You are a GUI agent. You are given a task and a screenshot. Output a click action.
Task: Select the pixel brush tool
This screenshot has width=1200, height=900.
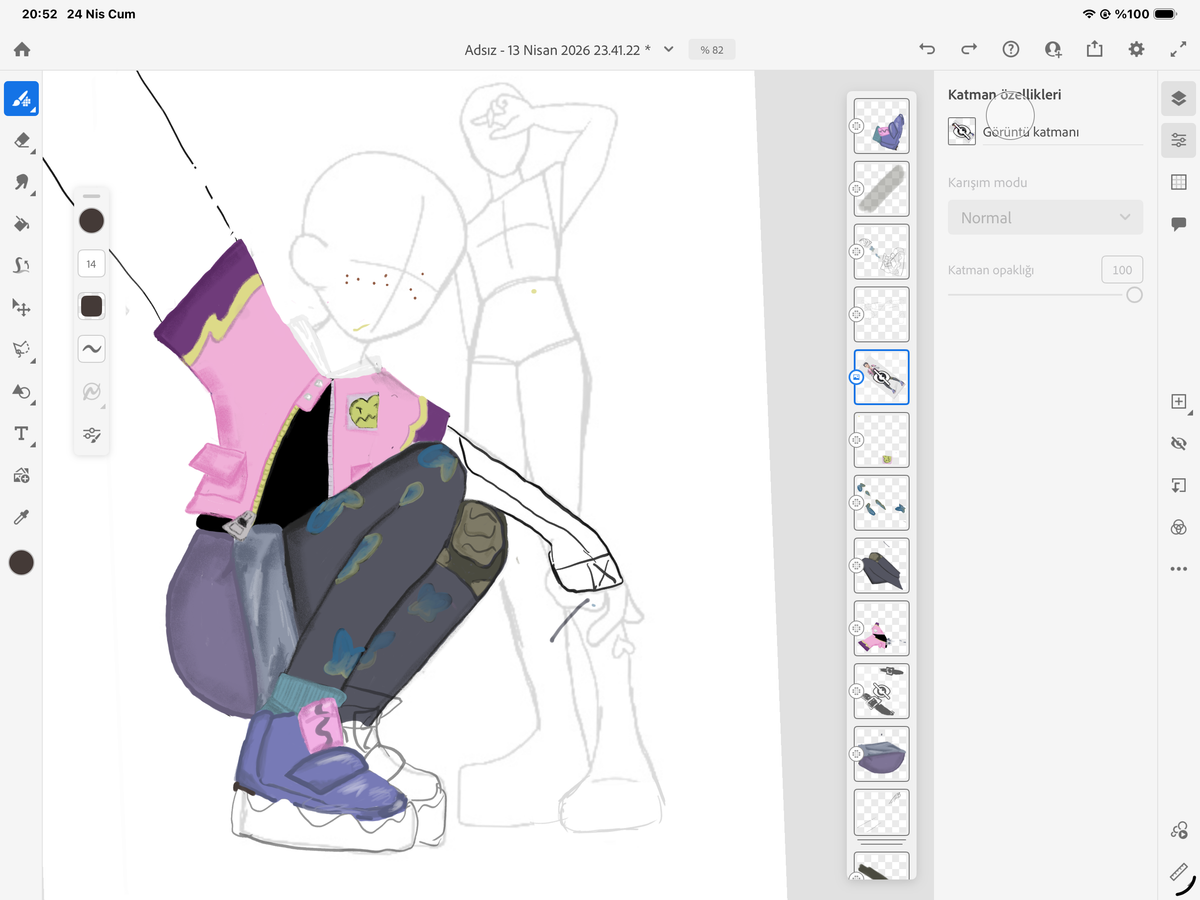(21, 98)
